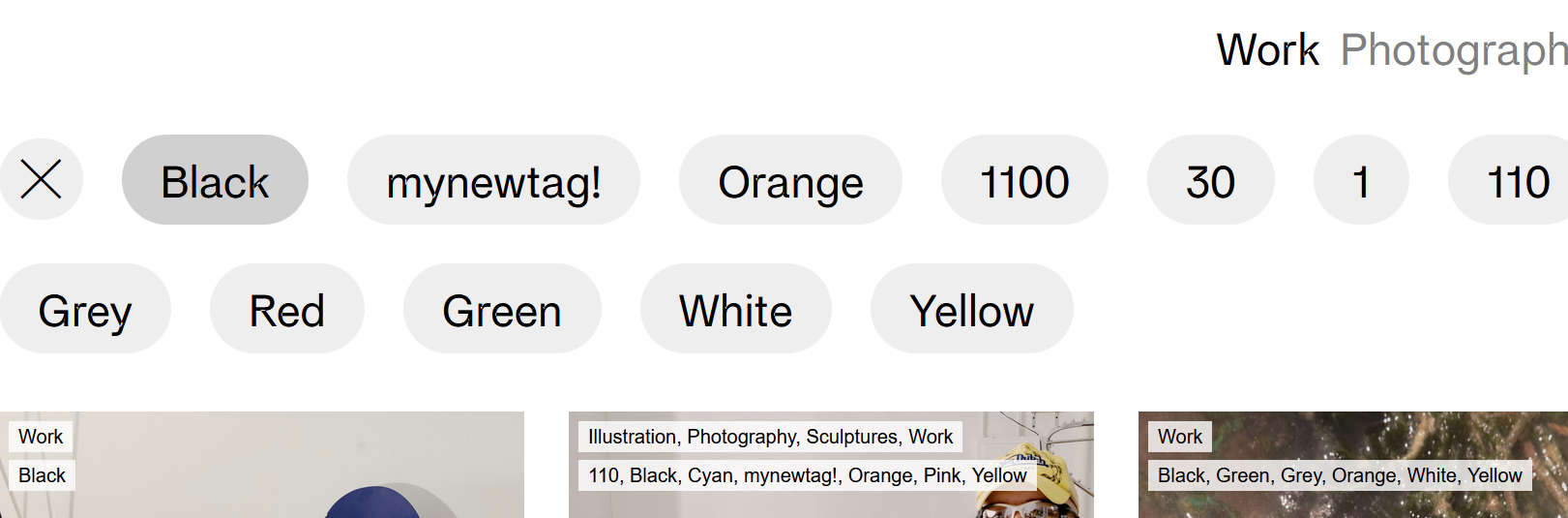Filter by the Red tag
The height and width of the screenshot is (518, 1568).
click(286, 309)
